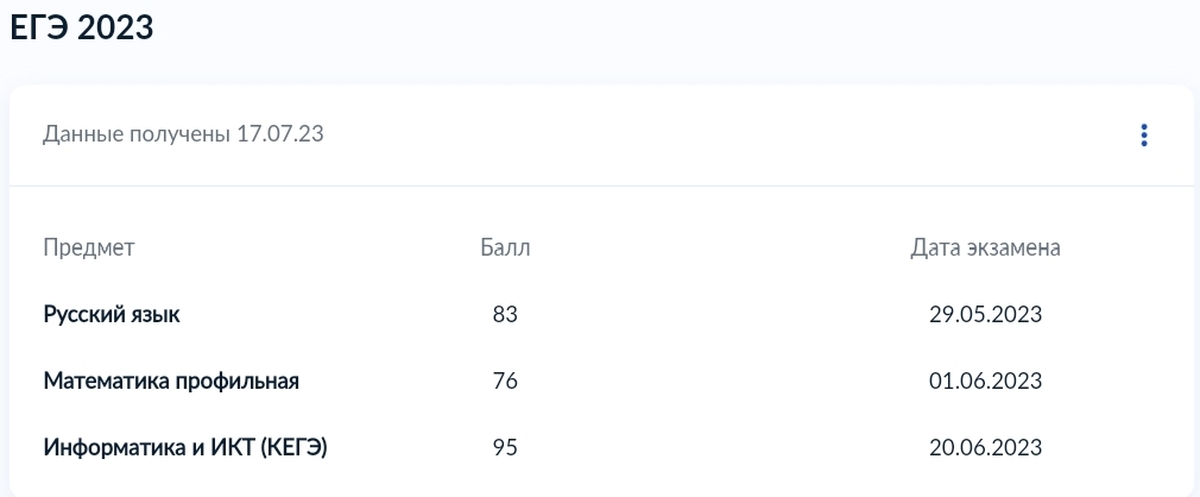The image size is (1200, 497).
Task: Click the "Данные получены" label
Action: (137, 134)
